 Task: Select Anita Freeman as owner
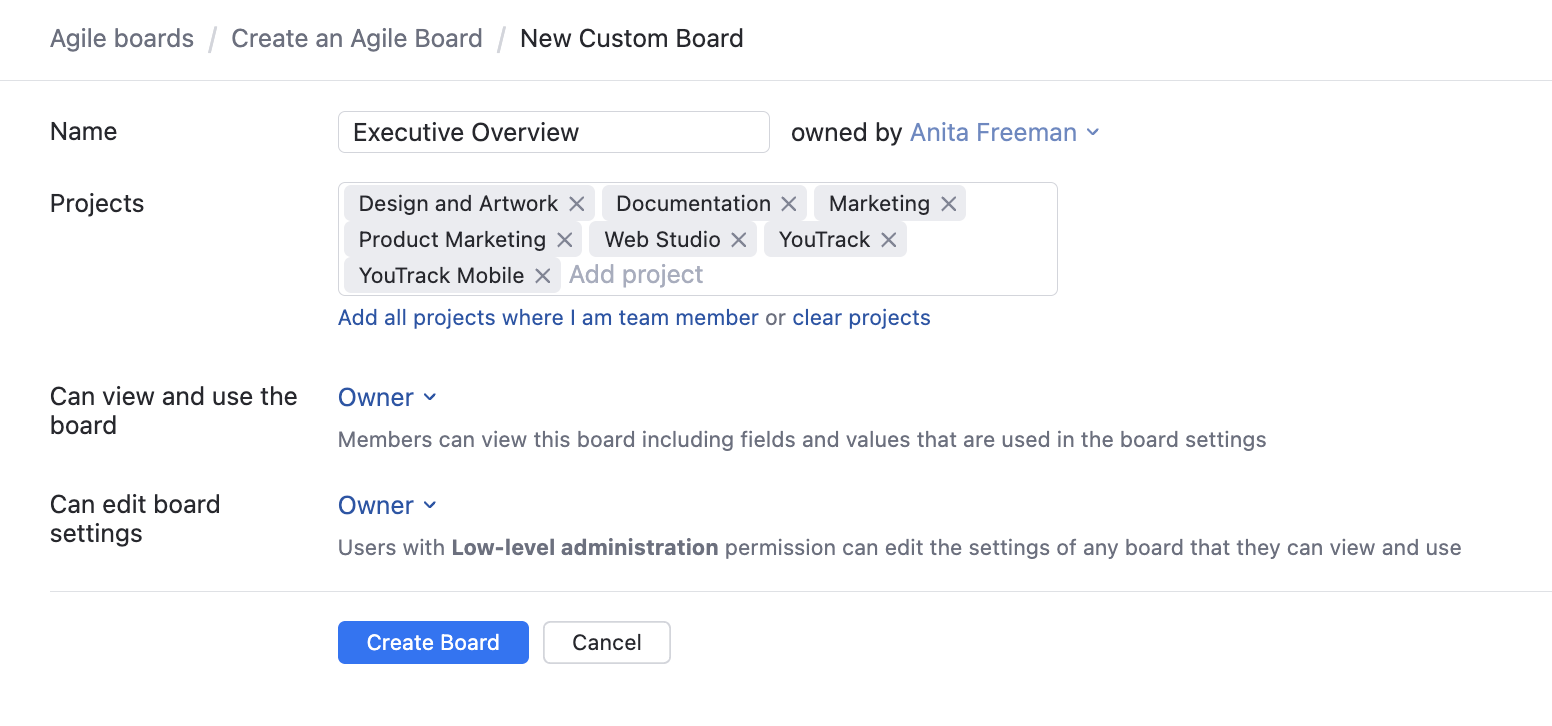click(994, 132)
